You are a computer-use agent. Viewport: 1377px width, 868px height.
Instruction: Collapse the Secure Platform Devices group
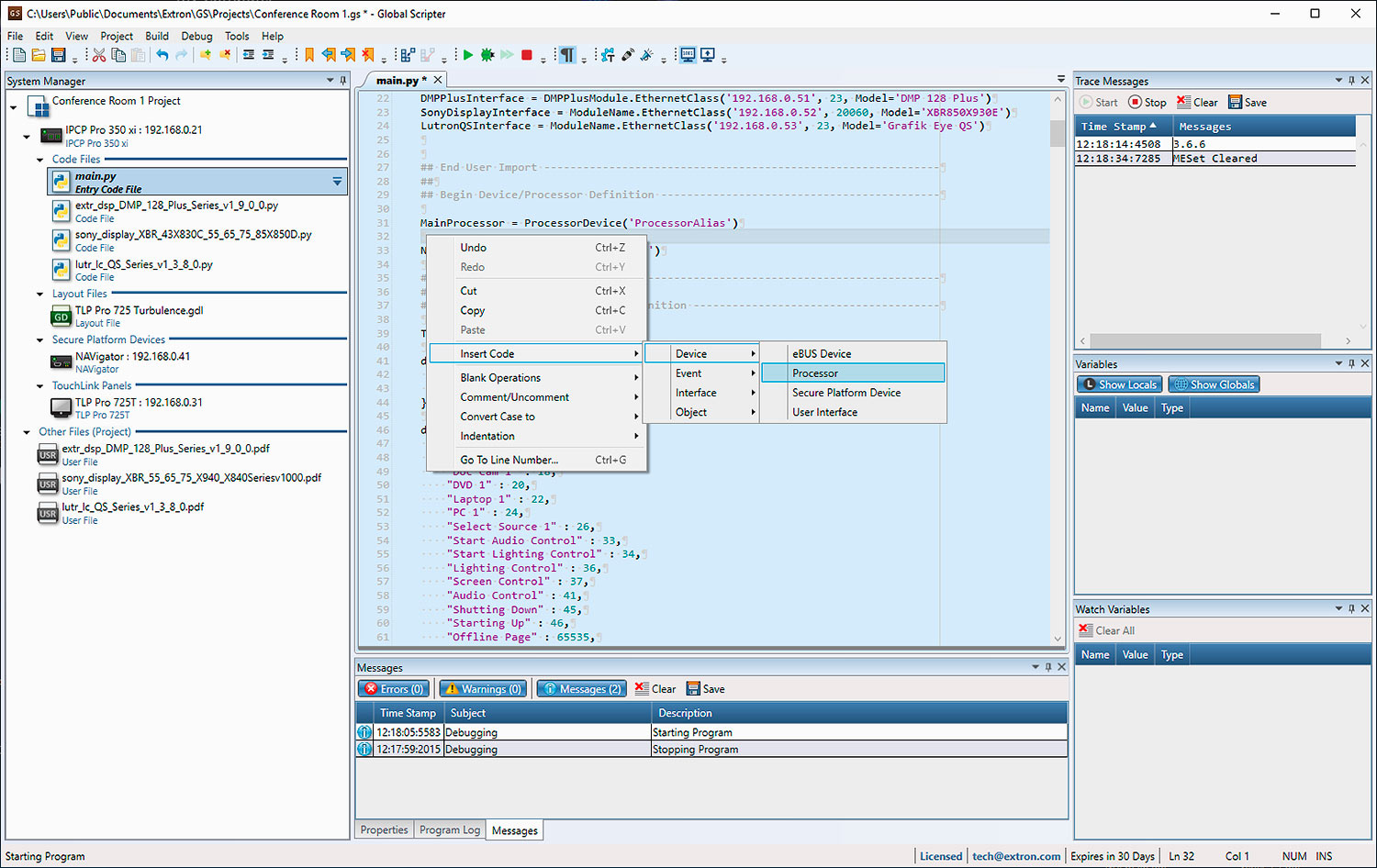coord(39,340)
